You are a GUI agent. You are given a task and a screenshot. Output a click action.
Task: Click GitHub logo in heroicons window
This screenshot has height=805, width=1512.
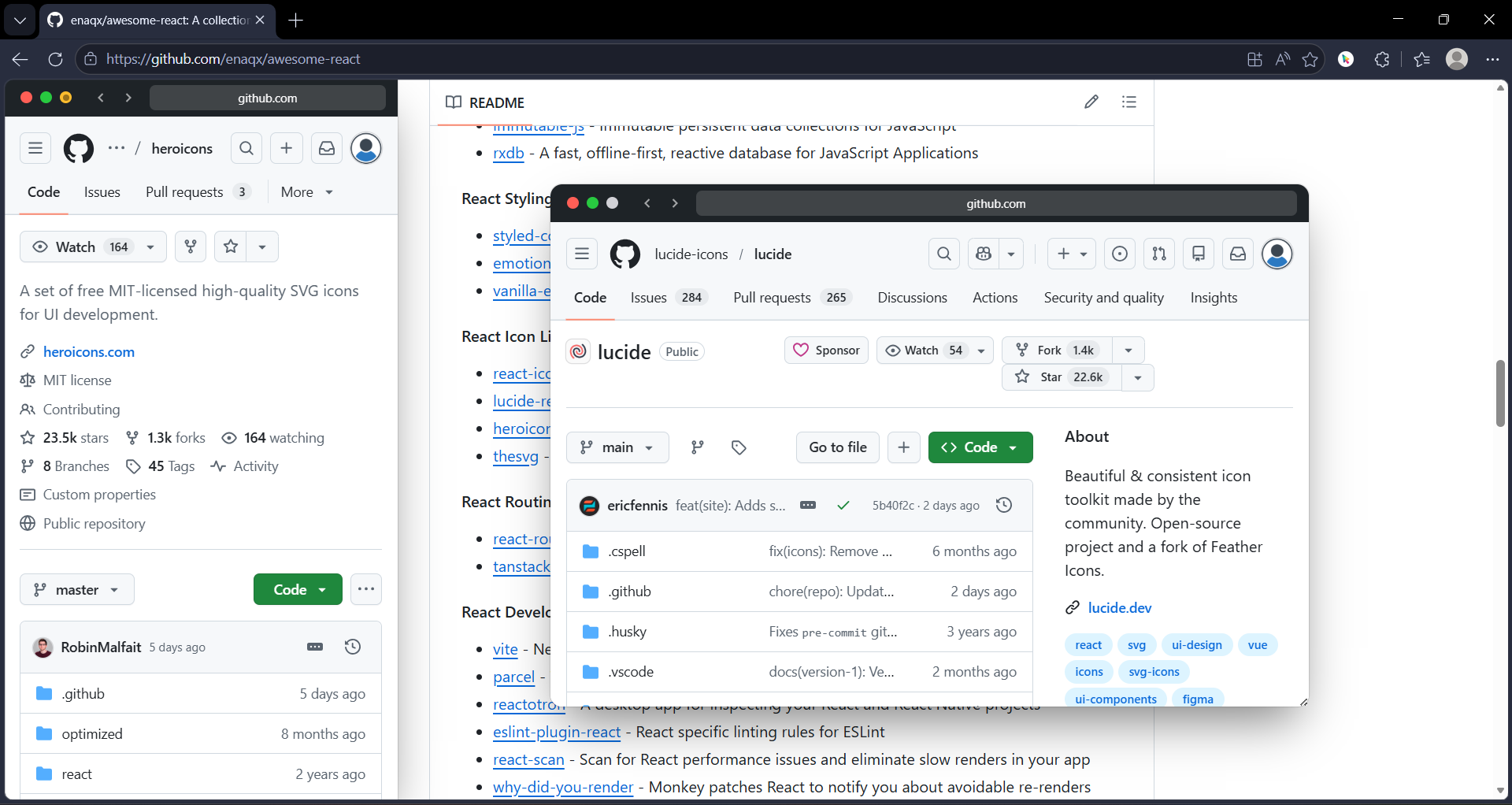[78, 148]
